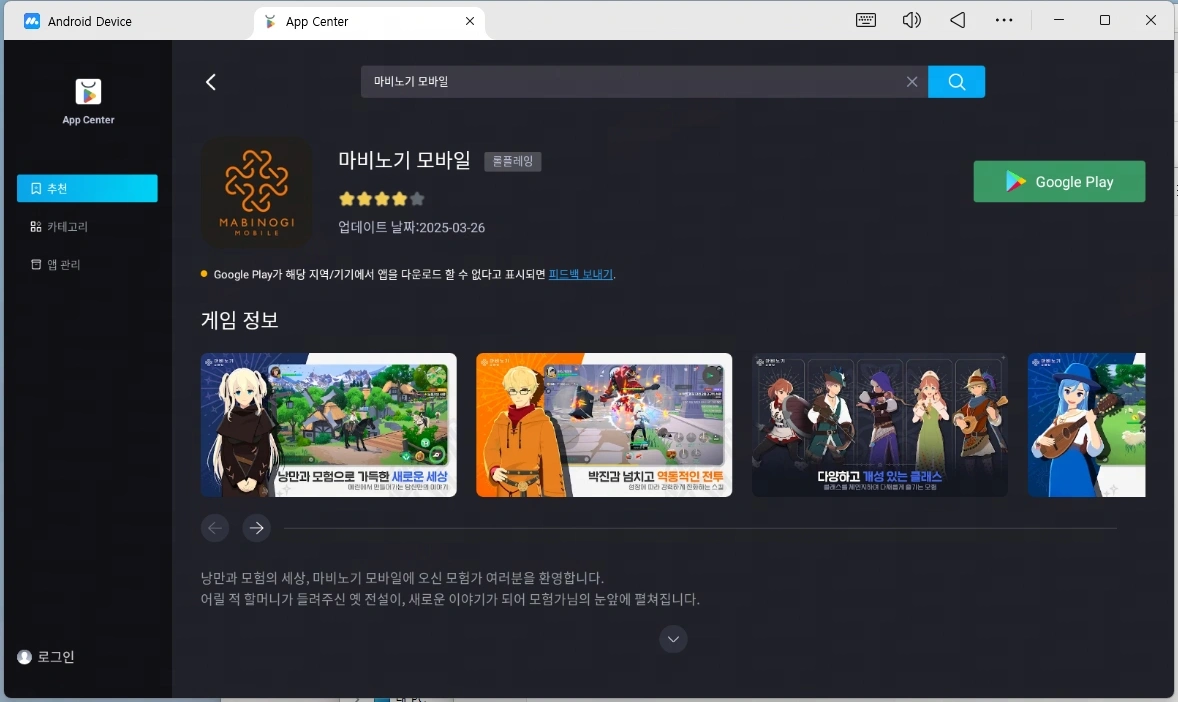The width and height of the screenshot is (1178, 702).
Task: Open the game on Google Play
Action: click(1059, 181)
